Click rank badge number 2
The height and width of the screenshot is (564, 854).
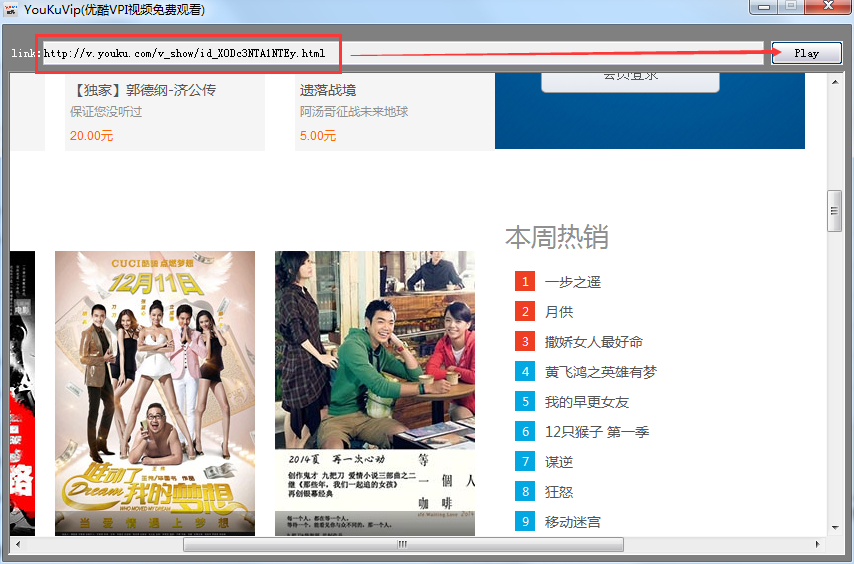[525, 311]
